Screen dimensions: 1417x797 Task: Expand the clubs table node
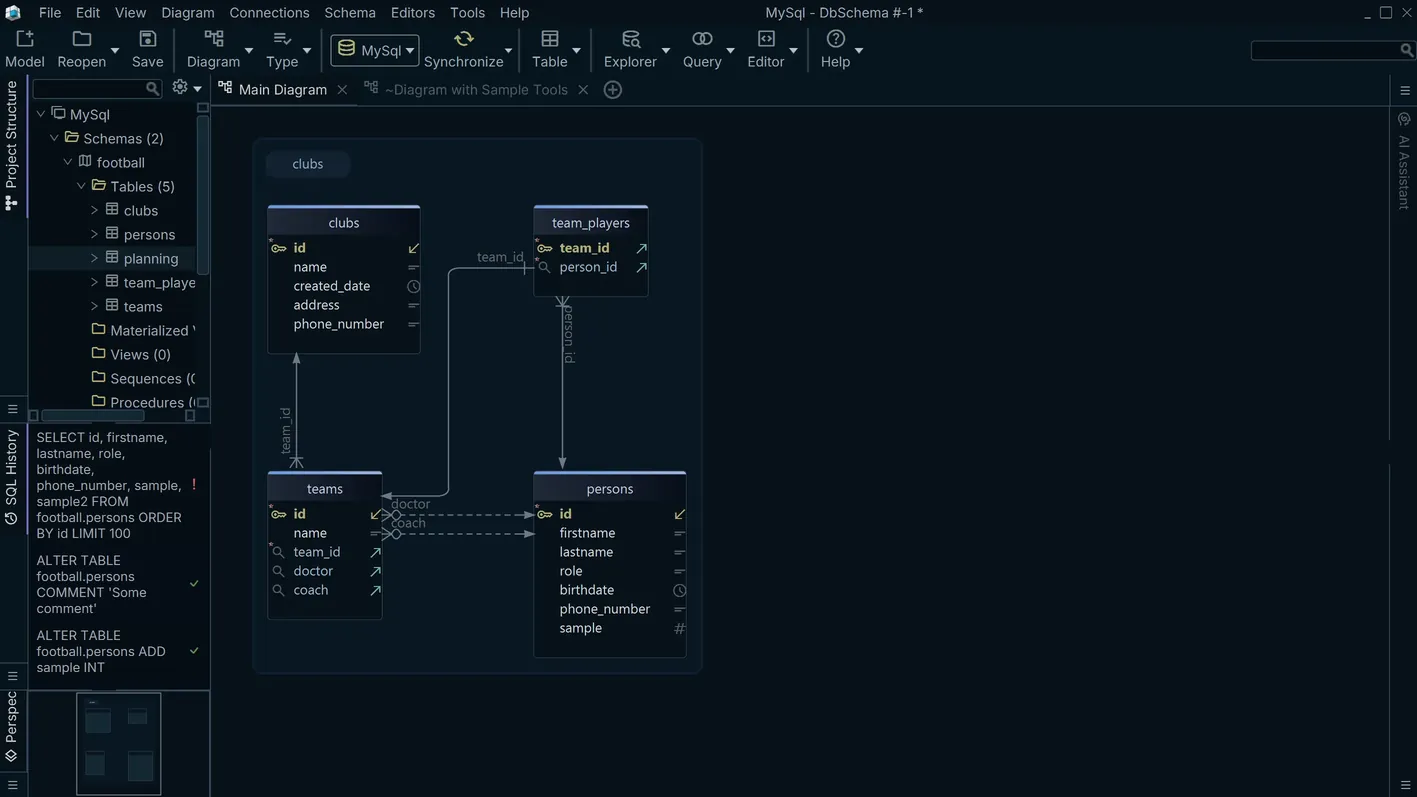click(95, 210)
